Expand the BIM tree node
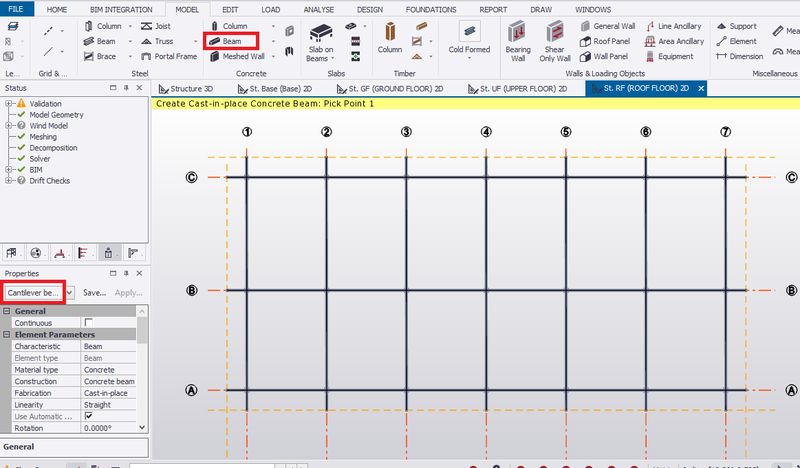This screenshot has height=468, width=800. point(9,169)
